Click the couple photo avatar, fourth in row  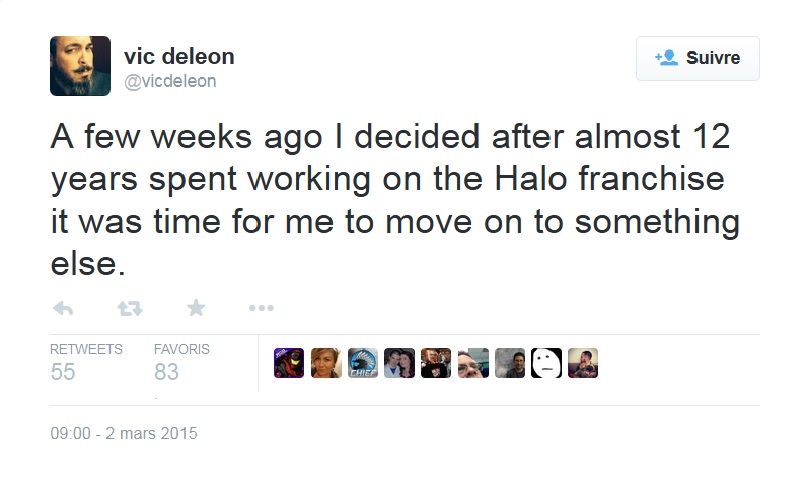399,363
